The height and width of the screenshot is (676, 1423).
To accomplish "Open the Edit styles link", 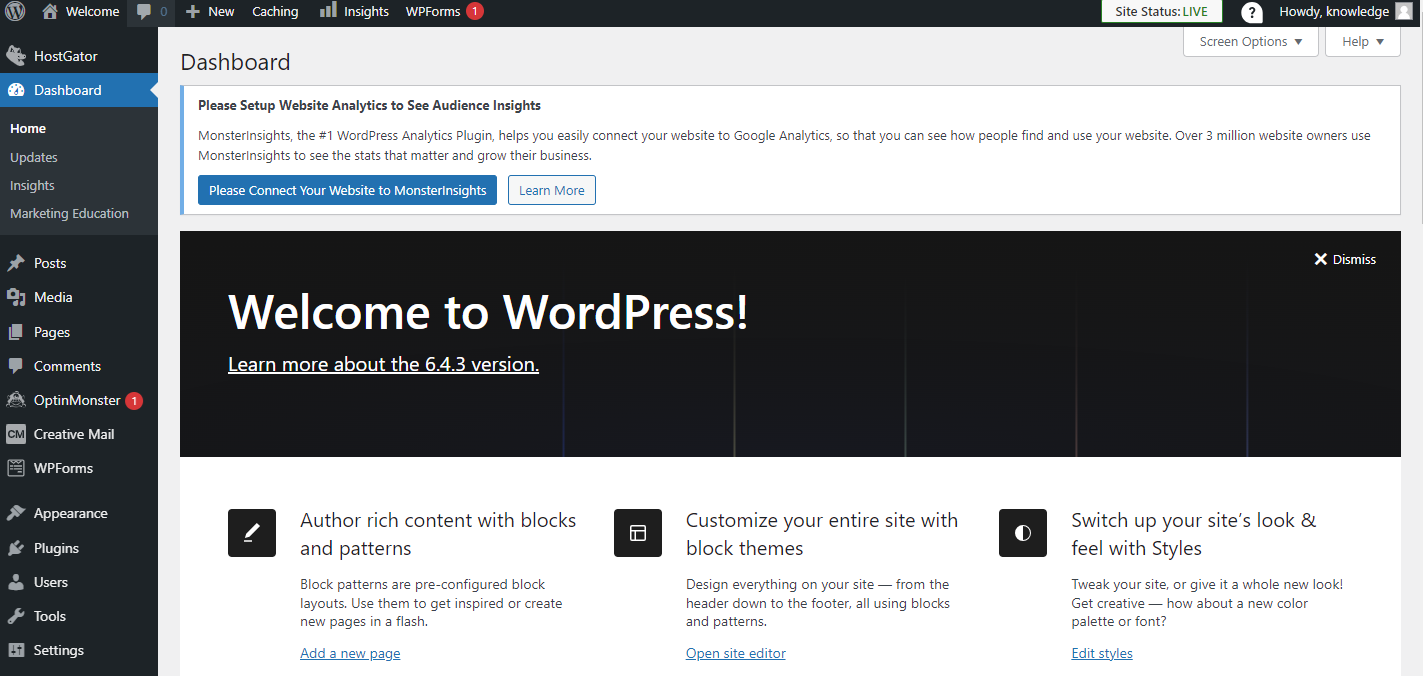I will click(x=1101, y=653).
